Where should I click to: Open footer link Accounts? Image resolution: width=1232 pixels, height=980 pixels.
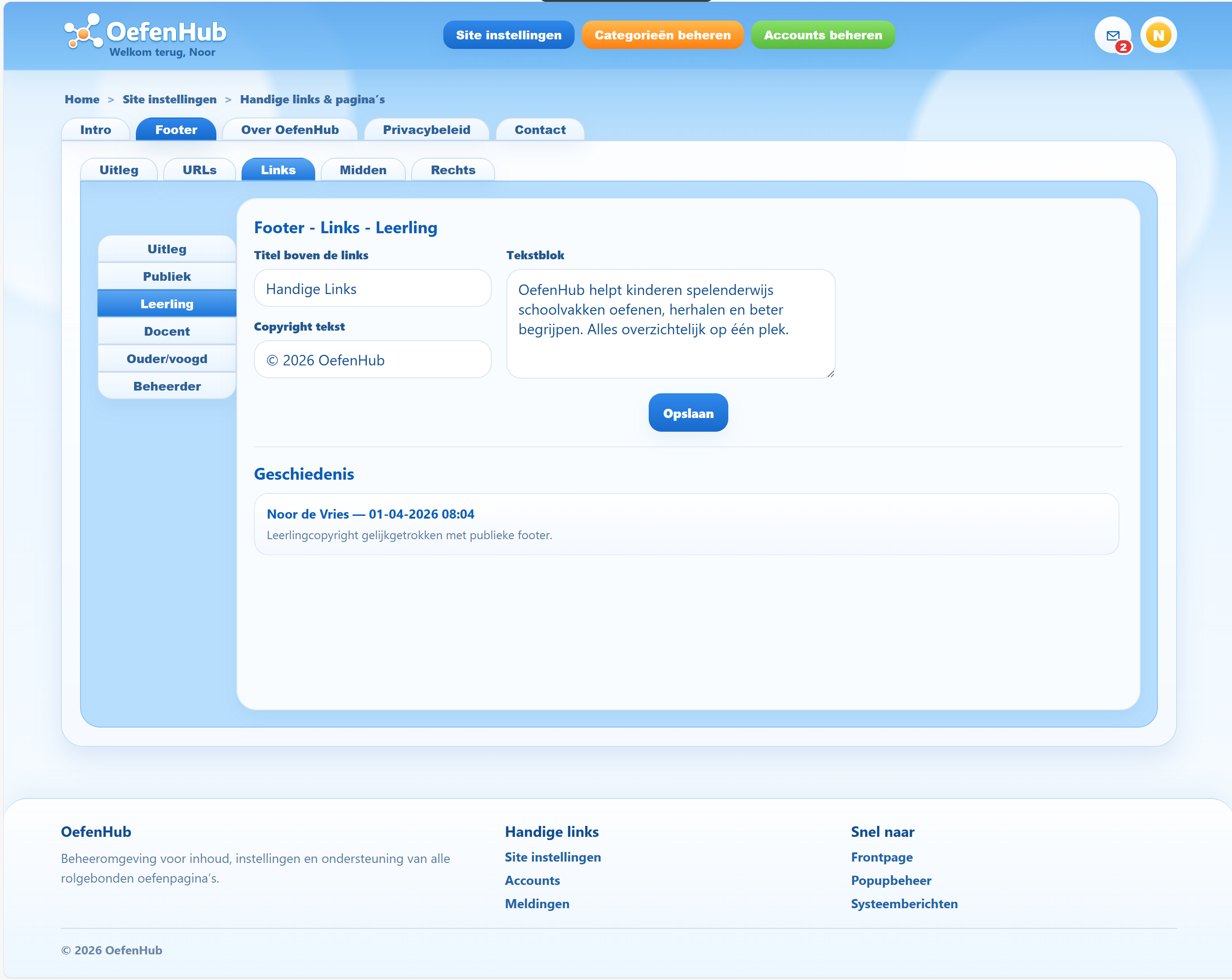532,881
